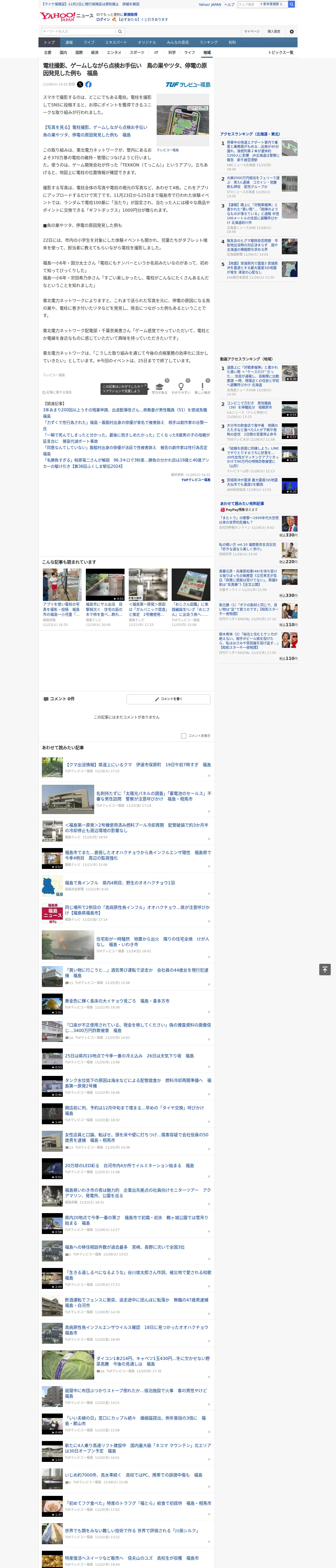The height and width of the screenshot is (1568, 336).
Task: Open 20万球のLED彩る 白河市 article
Action: 129,1166
